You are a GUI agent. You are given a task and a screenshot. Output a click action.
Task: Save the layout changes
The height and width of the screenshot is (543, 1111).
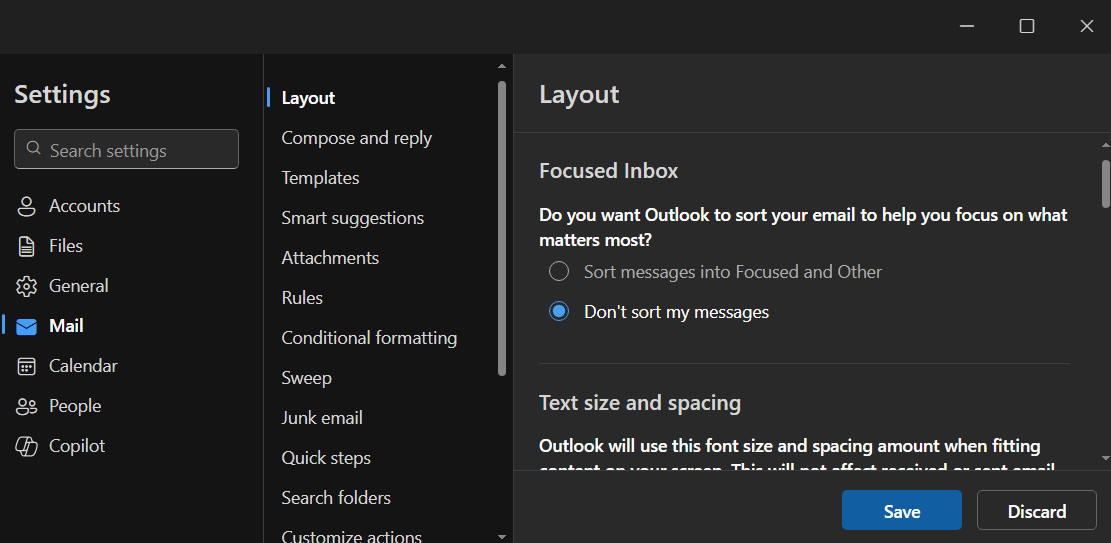(901, 510)
